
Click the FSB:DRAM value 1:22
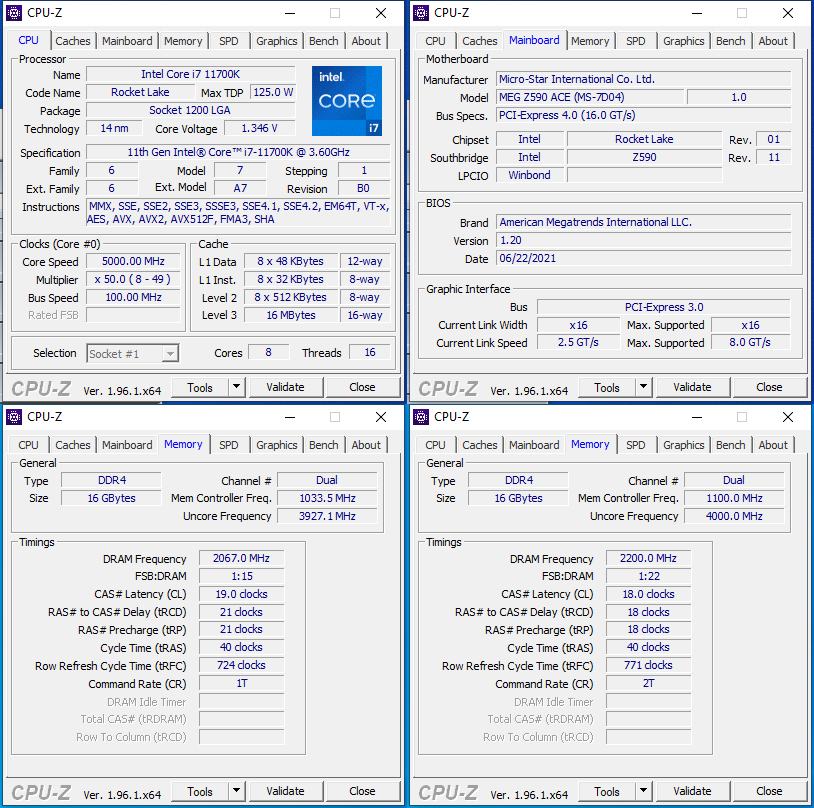tap(648, 576)
